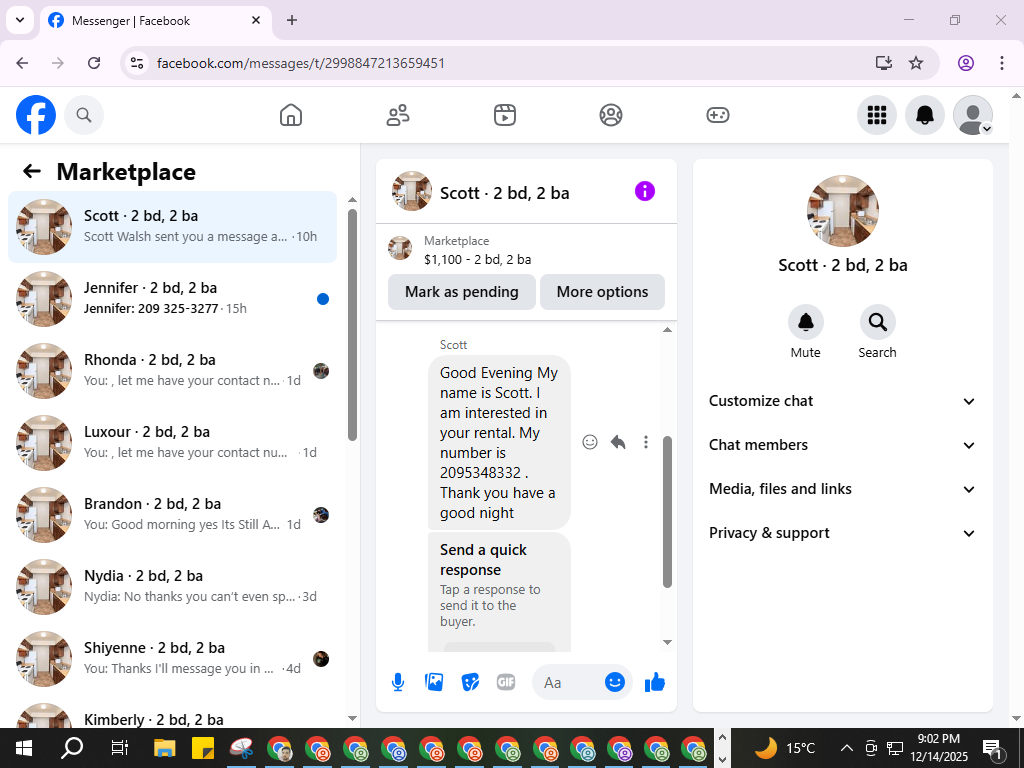Image resolution: width=1024 pixels, height=768 pixels.
Task: Install app icon in address bar
Action: coord(884,63)
